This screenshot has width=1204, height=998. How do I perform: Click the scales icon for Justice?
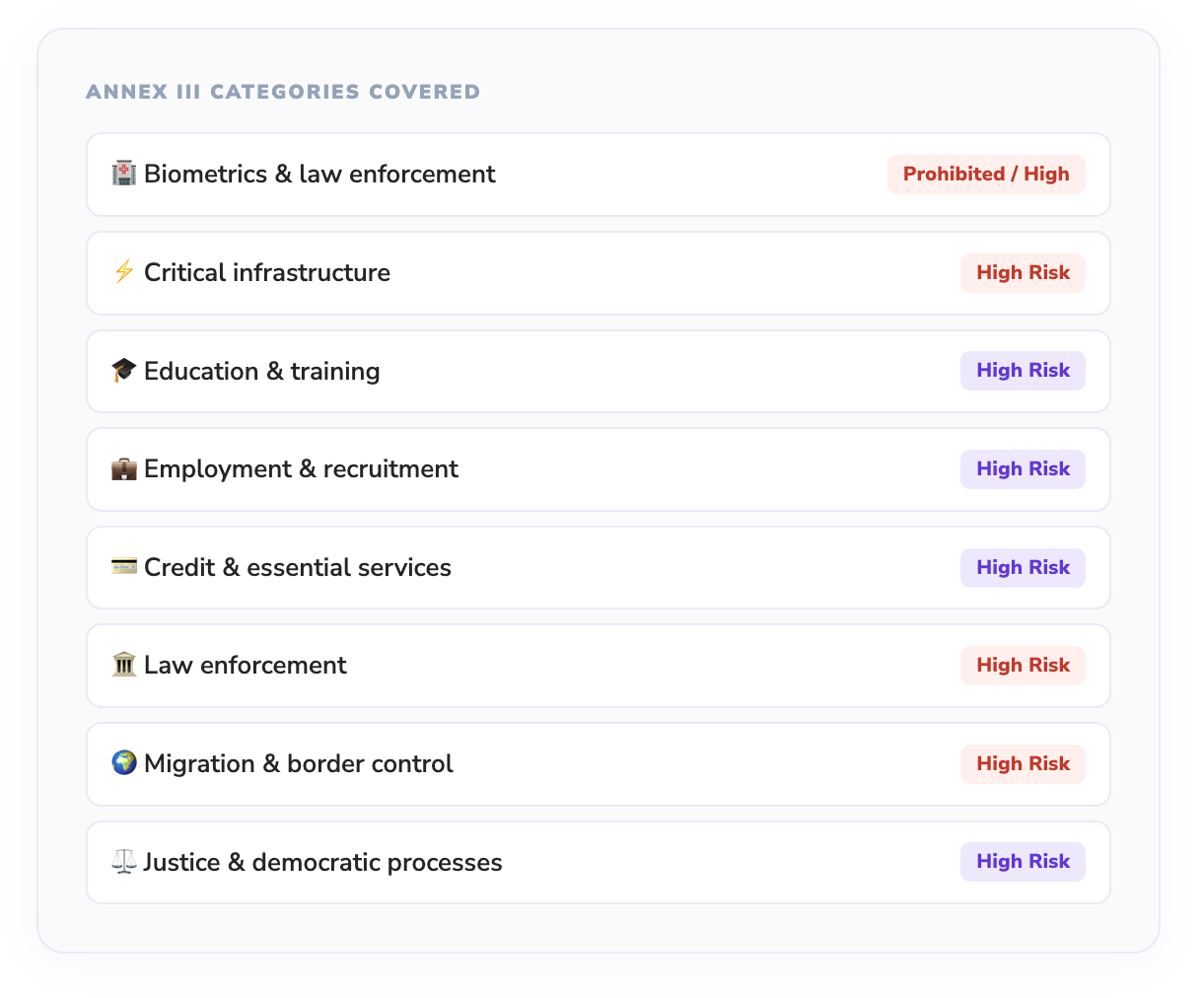(124, 862)
